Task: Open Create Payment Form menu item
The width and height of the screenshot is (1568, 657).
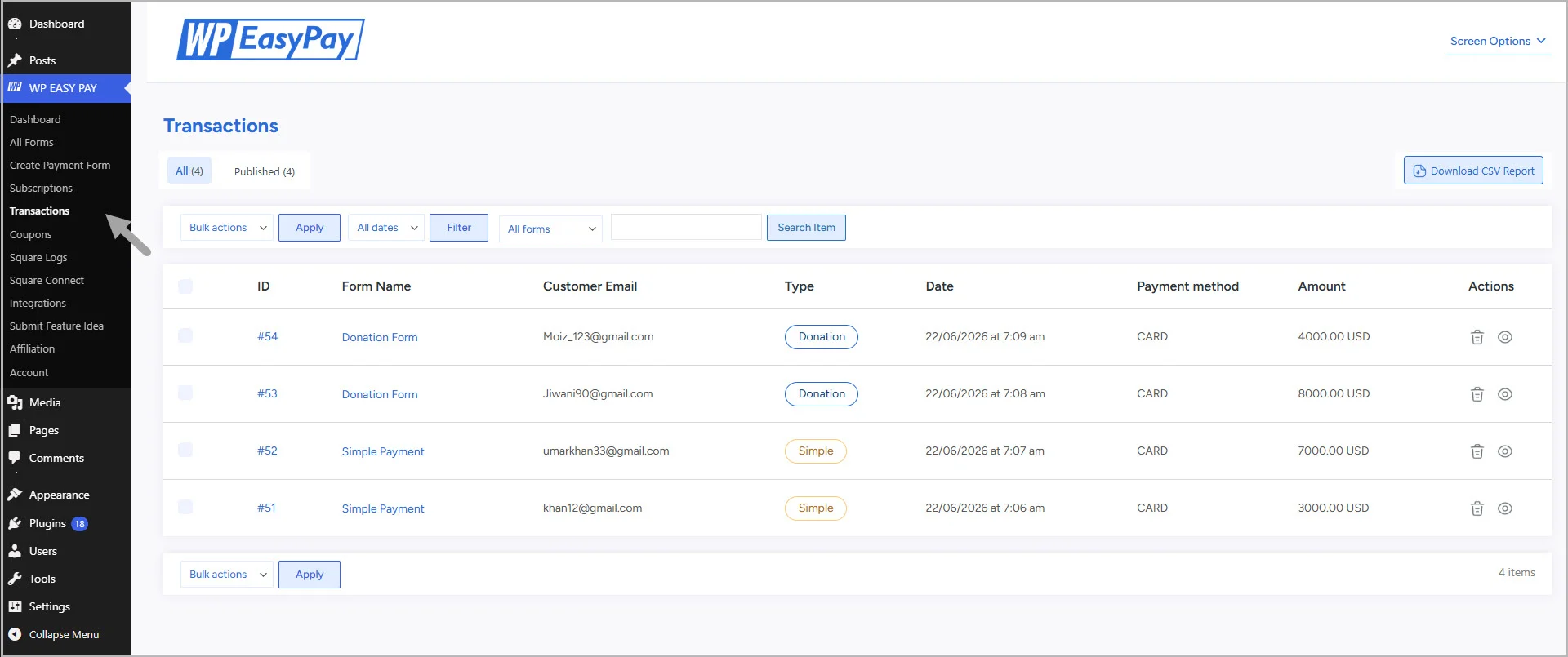Action: pyautogui.click(x=60, y=165)
